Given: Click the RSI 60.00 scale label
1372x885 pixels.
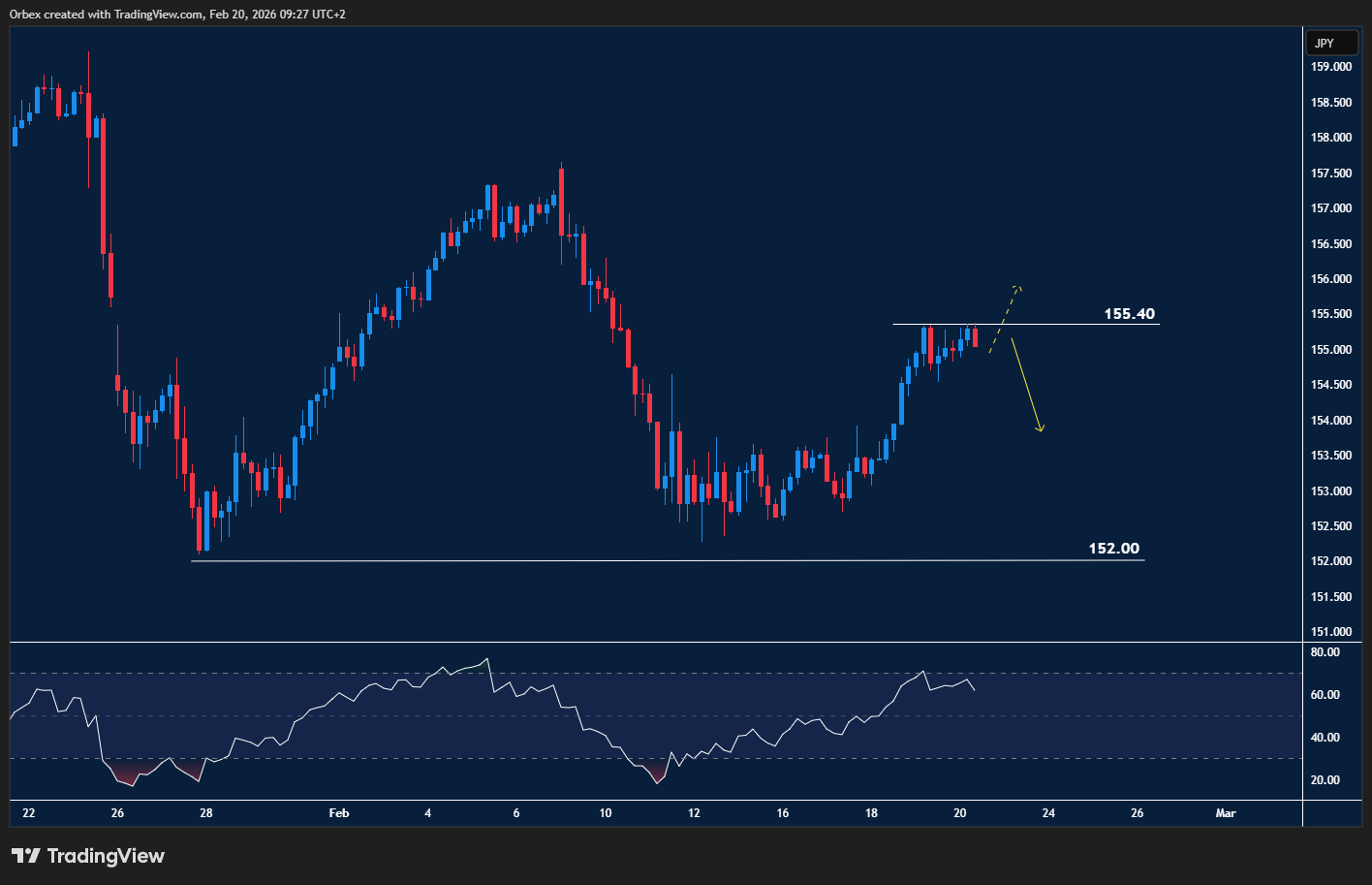Looking at the screenshot, I should 1325,695.
